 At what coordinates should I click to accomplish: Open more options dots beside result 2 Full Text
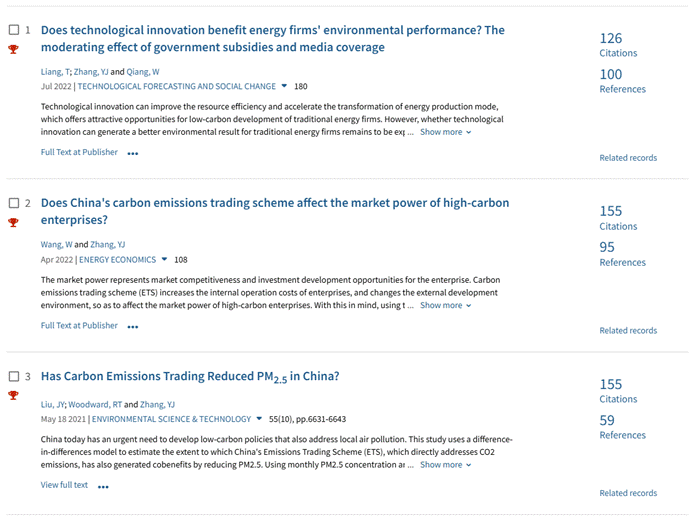click(x=133, y=327)
